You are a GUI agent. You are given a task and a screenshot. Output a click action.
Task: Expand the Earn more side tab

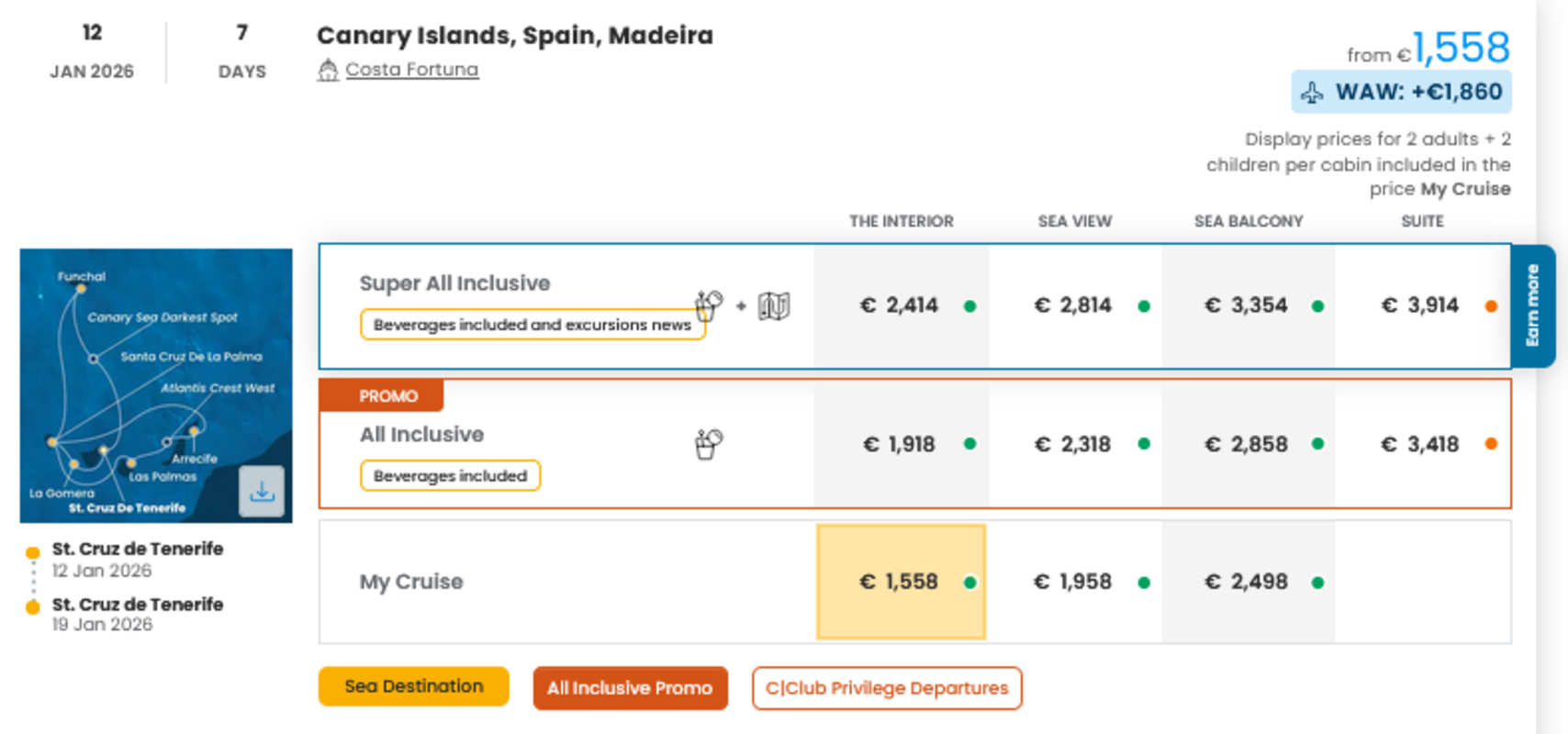(1532, 306)
